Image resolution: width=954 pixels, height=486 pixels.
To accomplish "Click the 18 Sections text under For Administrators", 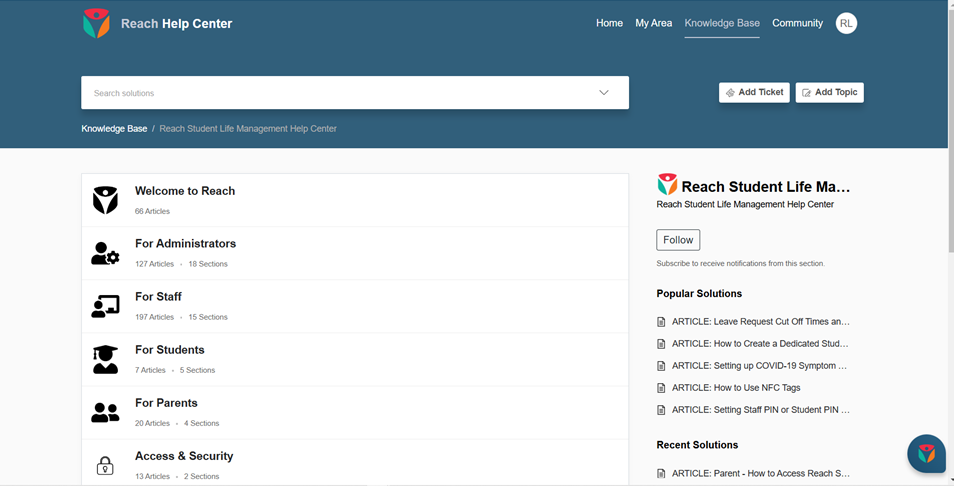I will 208,264.
